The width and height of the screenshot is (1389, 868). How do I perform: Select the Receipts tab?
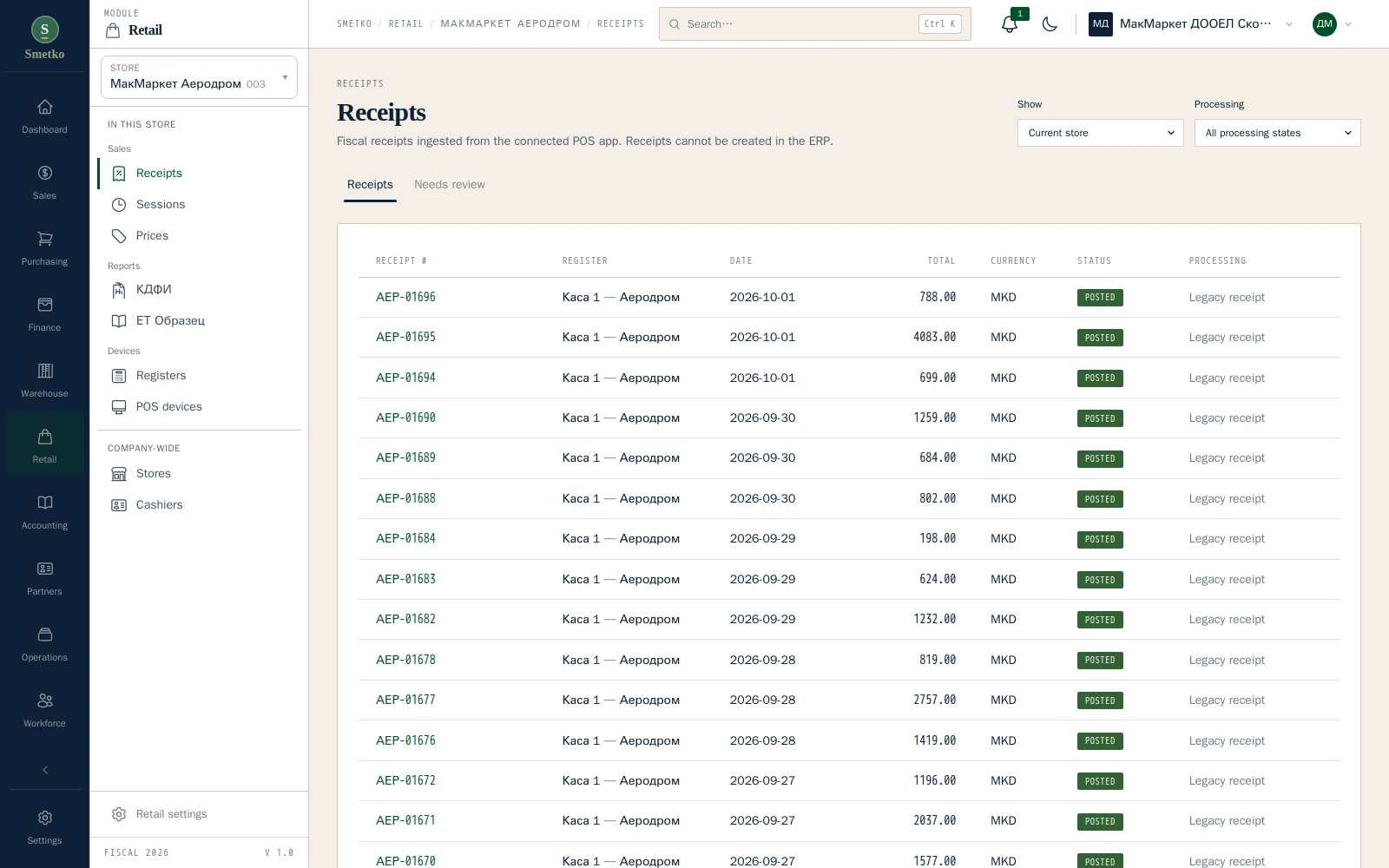pyautogui.click(x=370, y=184)
